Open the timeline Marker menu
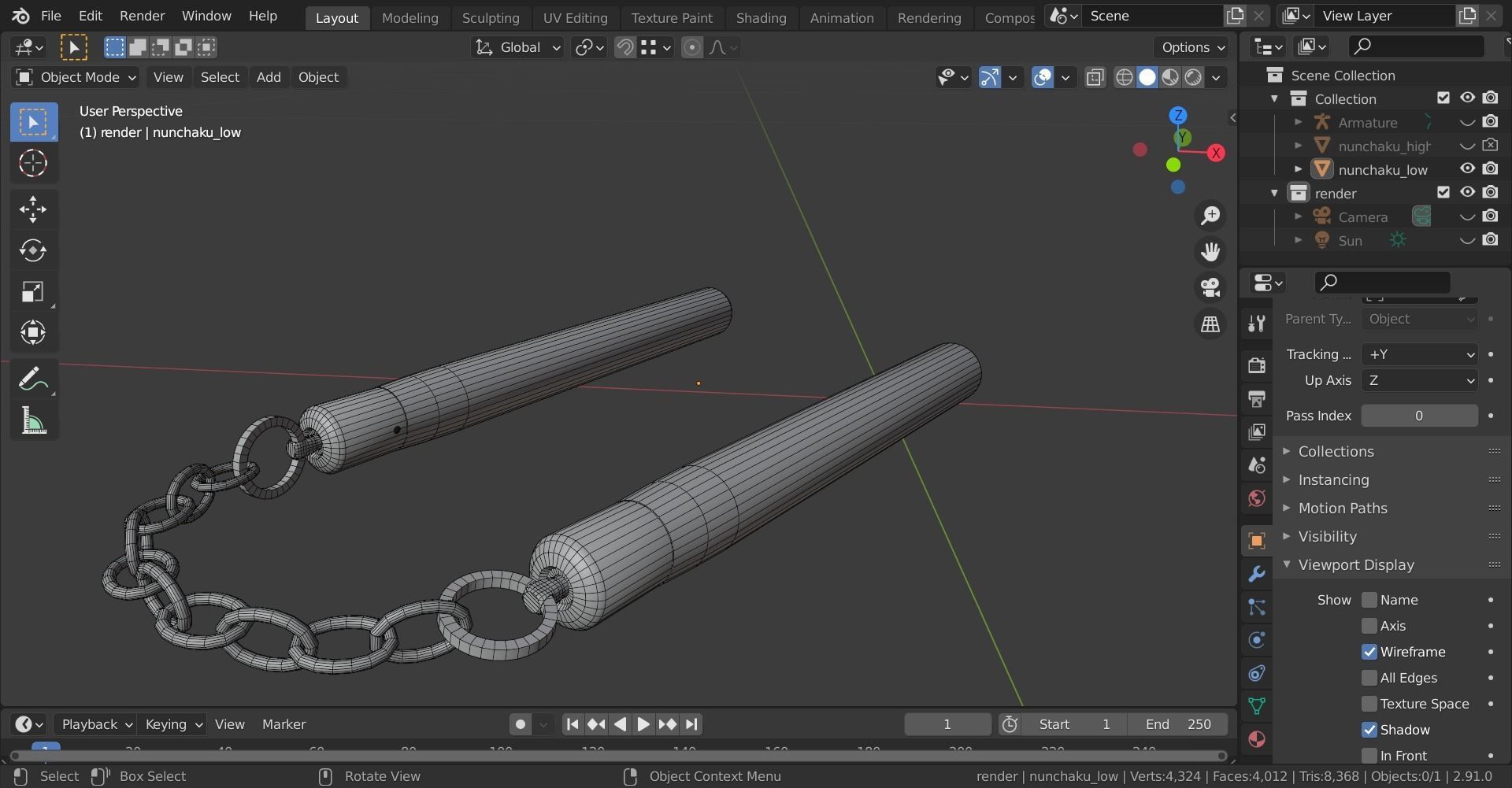The image size is (1512, 788). pos(283,724)
